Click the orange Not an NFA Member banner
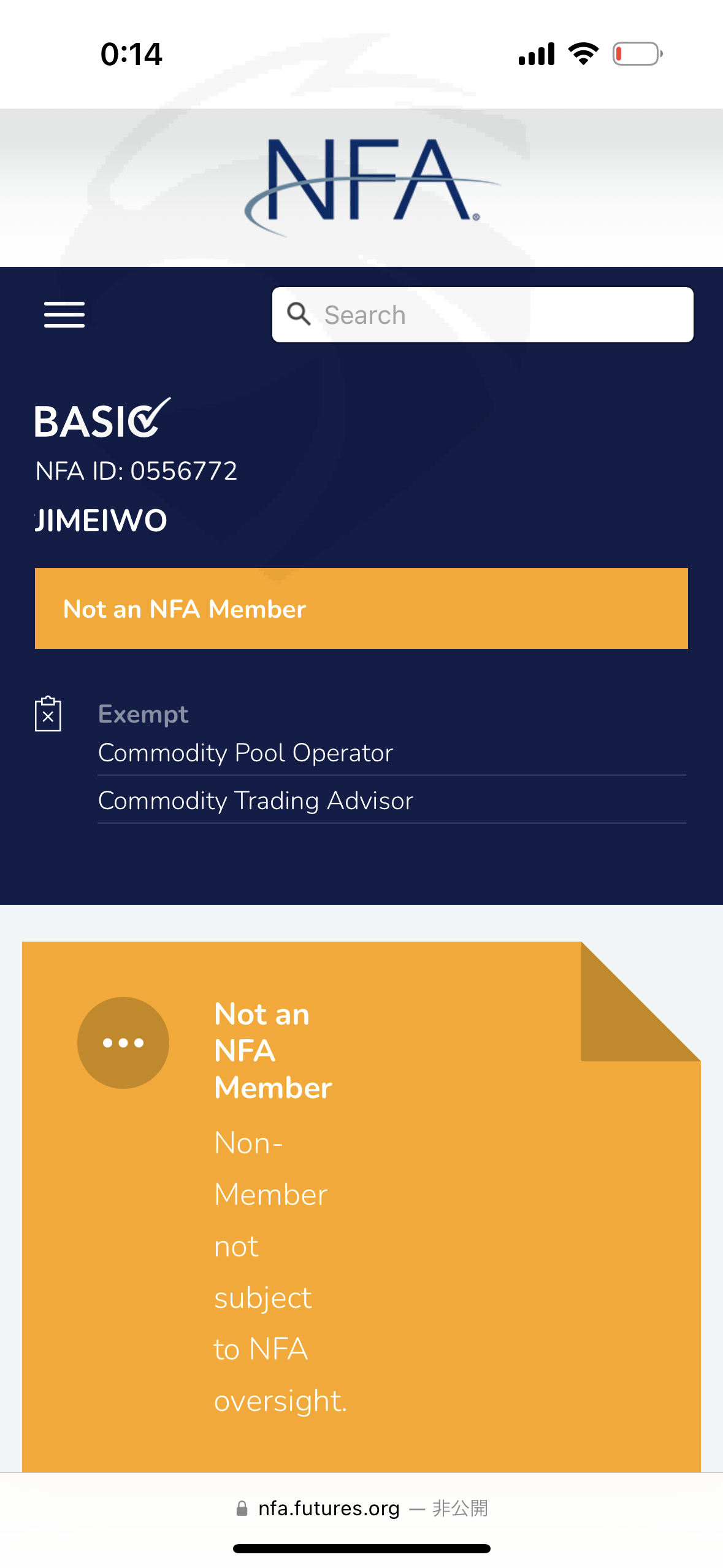This screenshot has height=1568, width=723. pyautogui.click(x=361, y=609)
